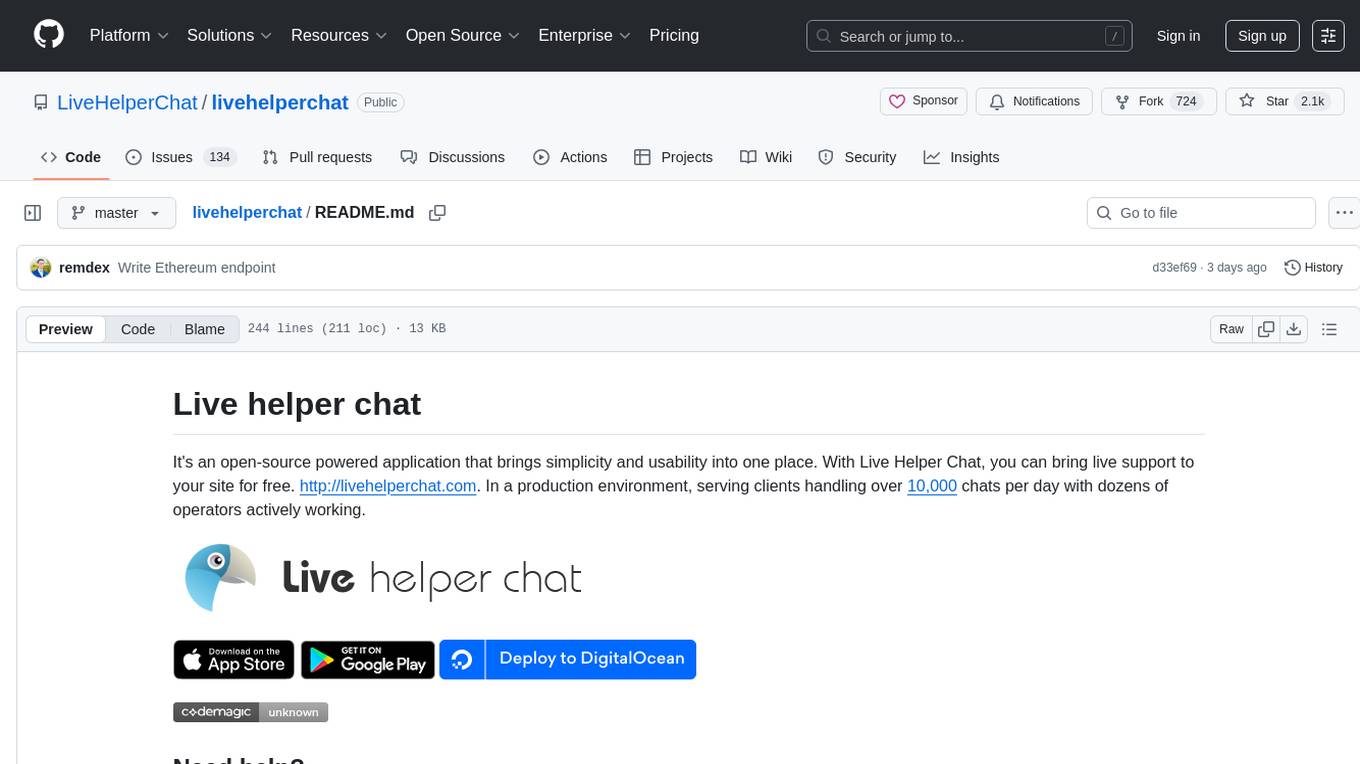Open the Write Ethereum endpoint commit
1360x764 pixels.
tap(196, 267)
